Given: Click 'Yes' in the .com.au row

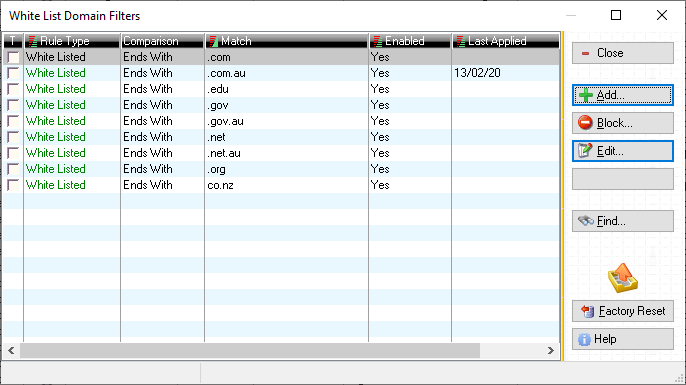Looking at the screenshot, I should pyautogui.click(x=380, y=73).
